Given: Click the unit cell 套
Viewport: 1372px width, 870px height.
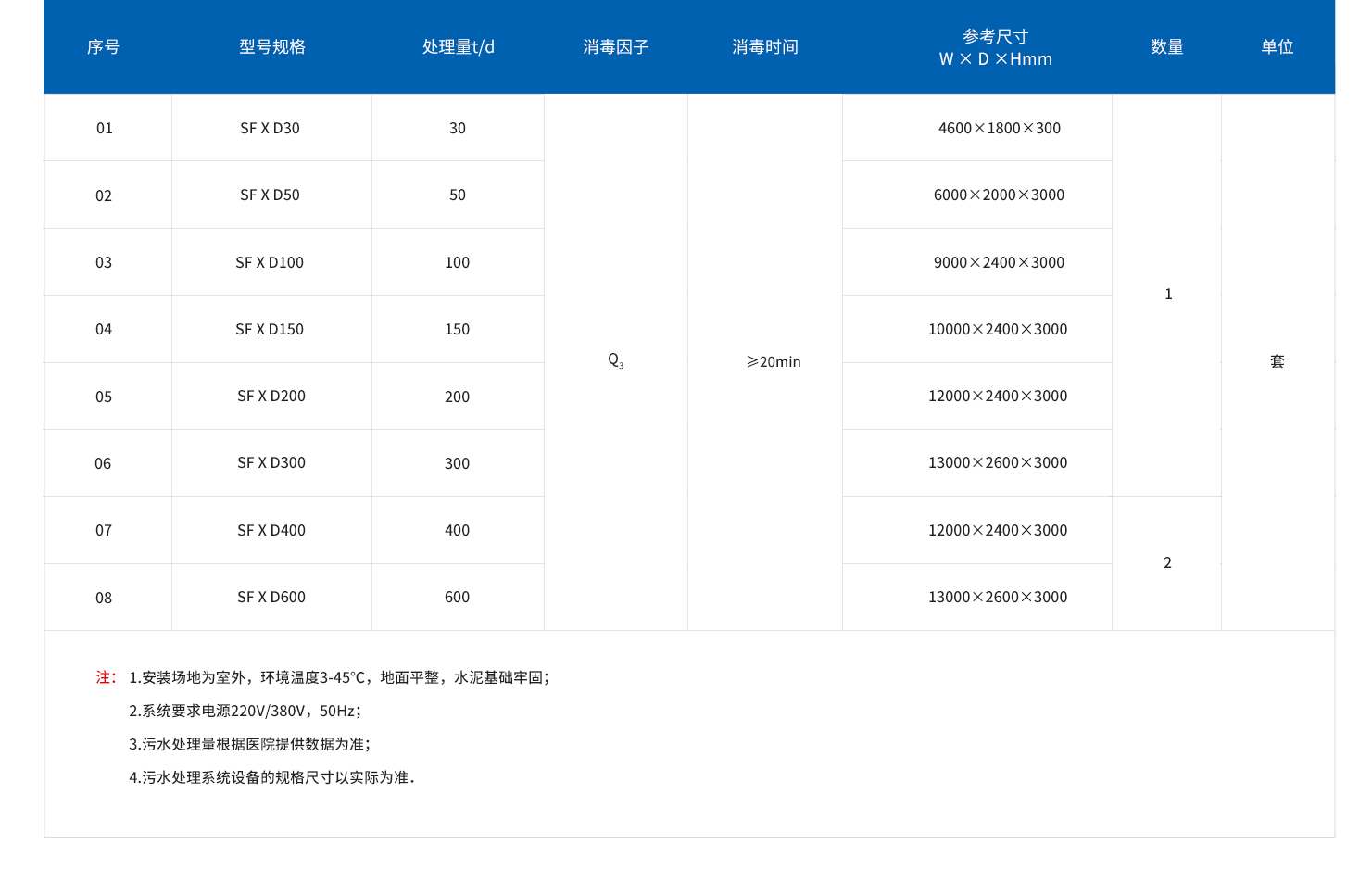Looking at the screenshot, I should (1278, 362).
